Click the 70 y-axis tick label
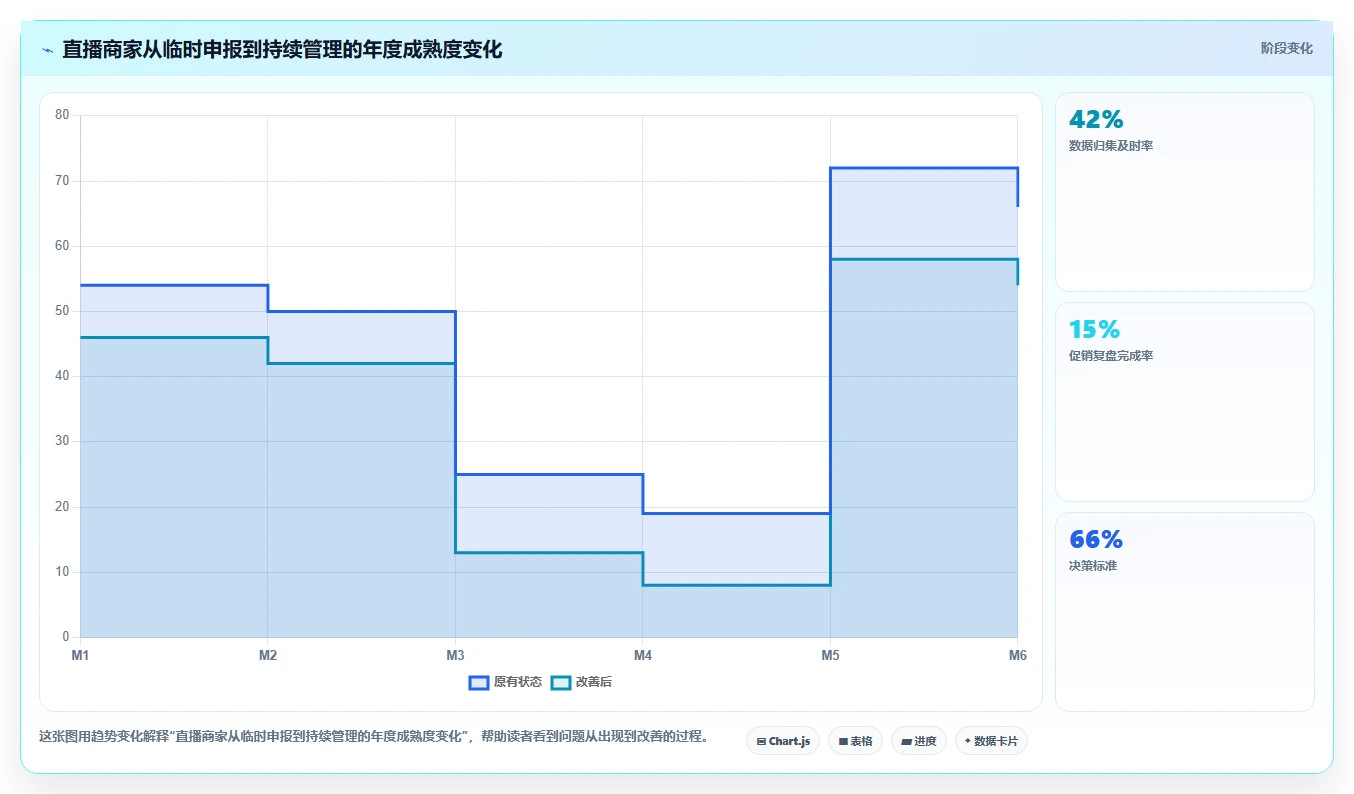 62,181
